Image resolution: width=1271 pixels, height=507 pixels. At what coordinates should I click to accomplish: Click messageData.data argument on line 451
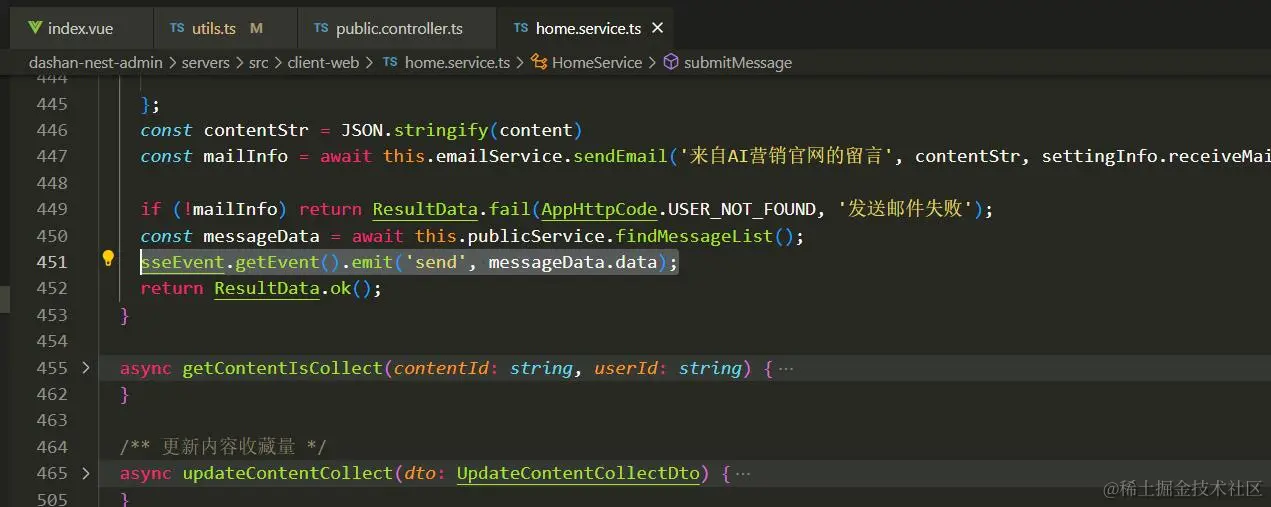[573, 262]
